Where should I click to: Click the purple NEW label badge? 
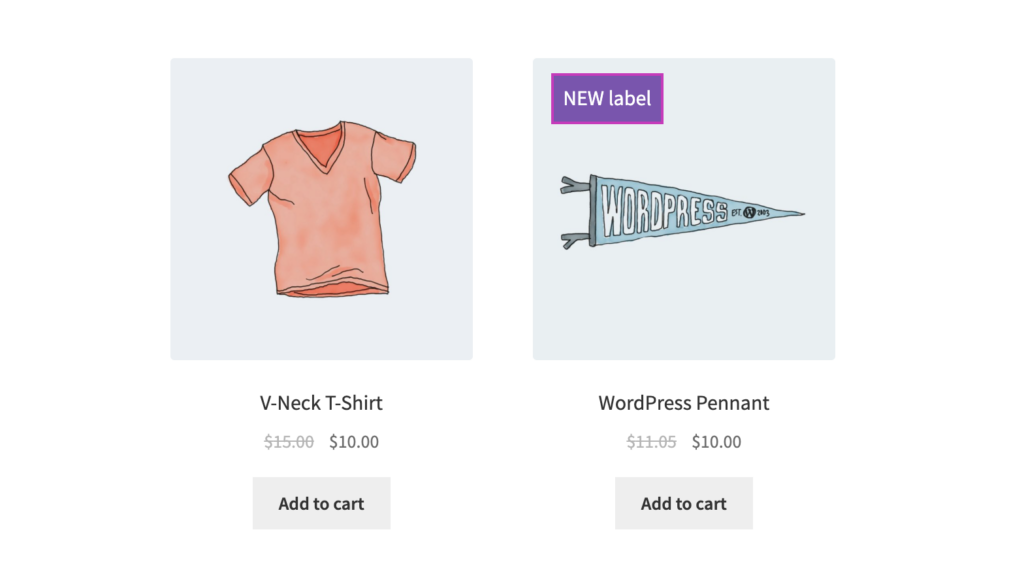(607, 99)
